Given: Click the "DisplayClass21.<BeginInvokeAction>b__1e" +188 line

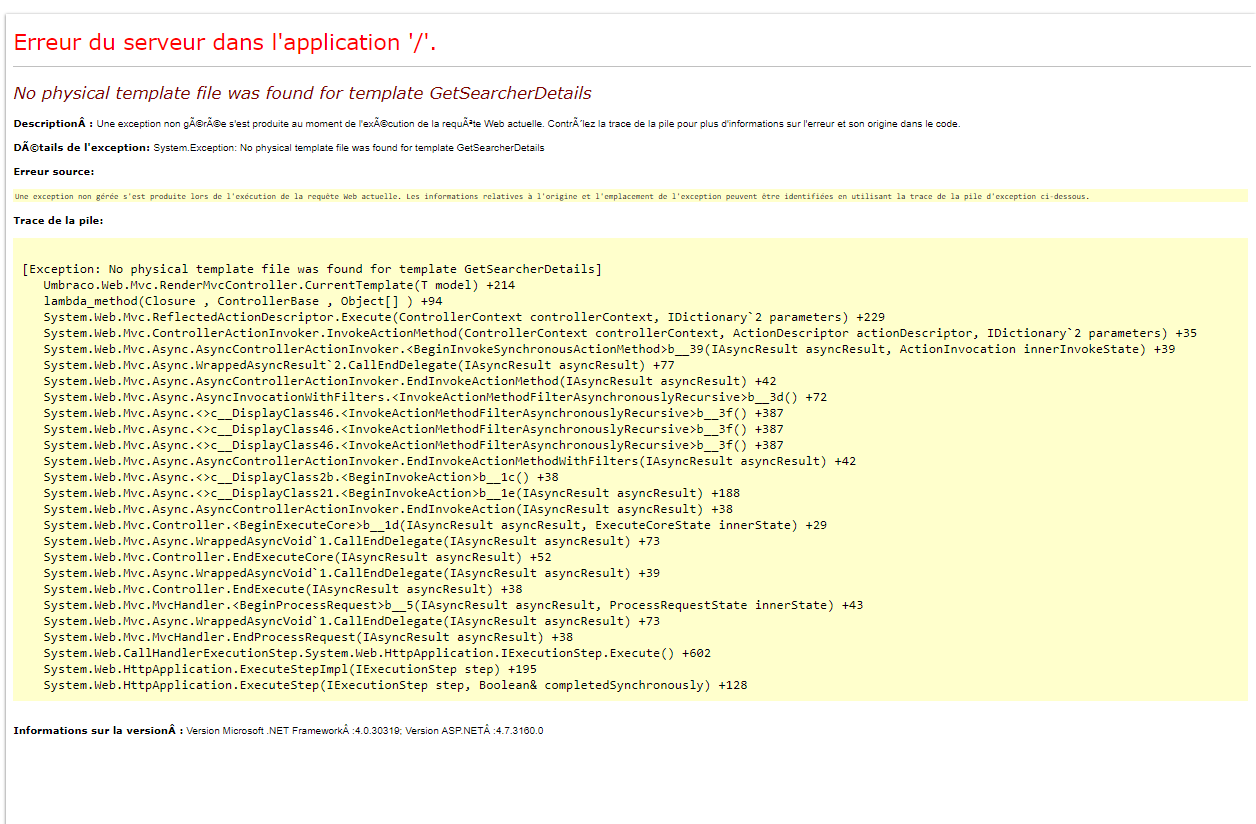Looking at the screenshot, I should click(x=392, y=493).
